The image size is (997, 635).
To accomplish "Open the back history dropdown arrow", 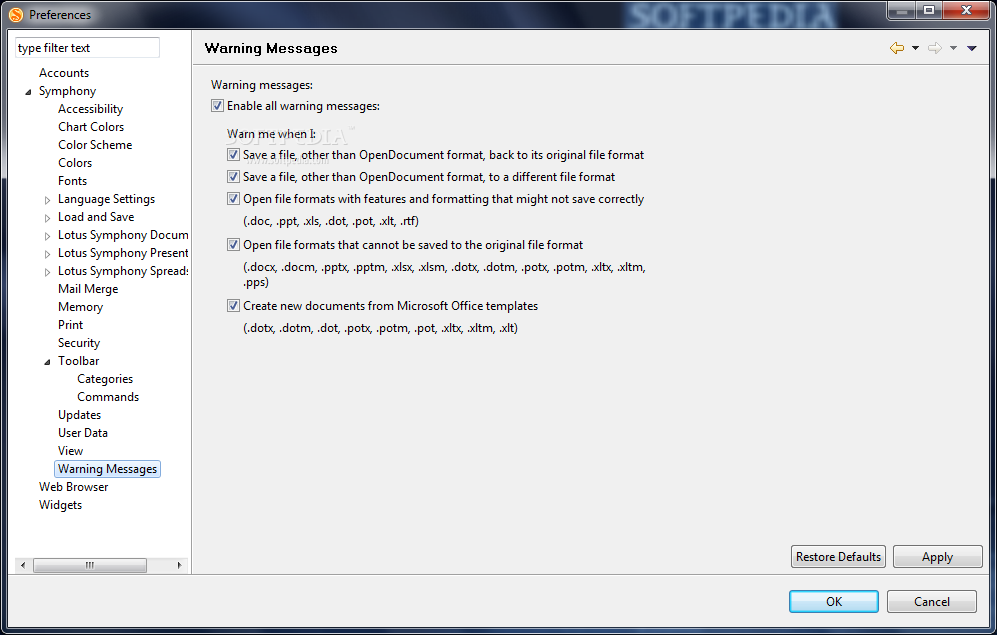I will click(x=916, y=48).
